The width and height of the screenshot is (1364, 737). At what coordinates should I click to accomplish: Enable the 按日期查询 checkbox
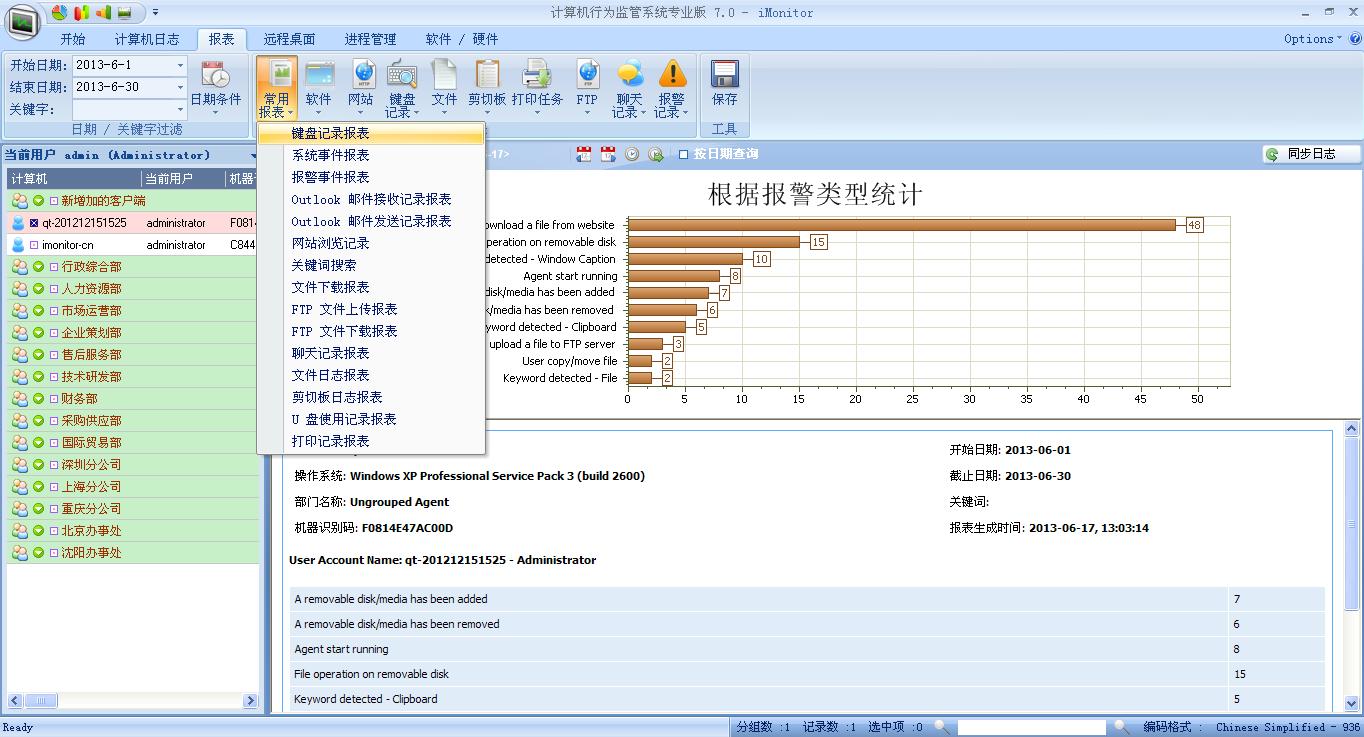(x=684, y=154)
